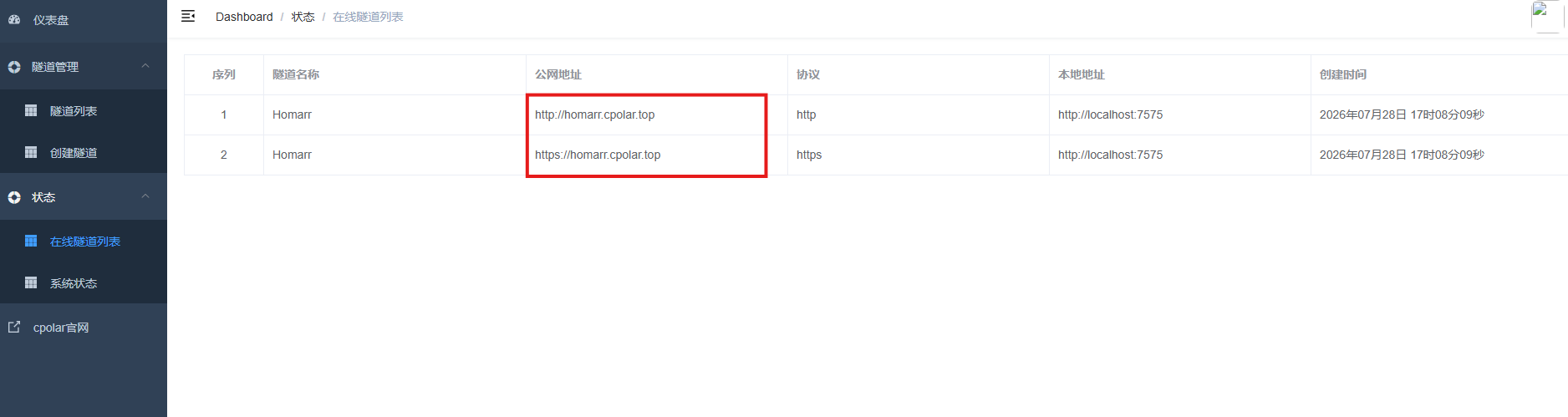1568x417 pixels.
Task: Collapse the 隧道管理 menu chevron
Action: [145, 66]
